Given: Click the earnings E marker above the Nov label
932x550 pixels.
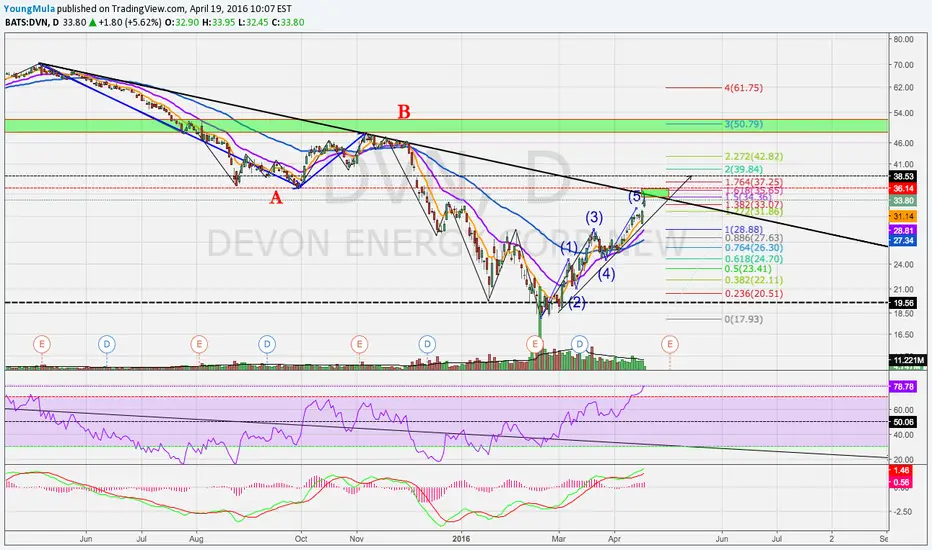Looking at the screenshot, I should tap(359, 344).
